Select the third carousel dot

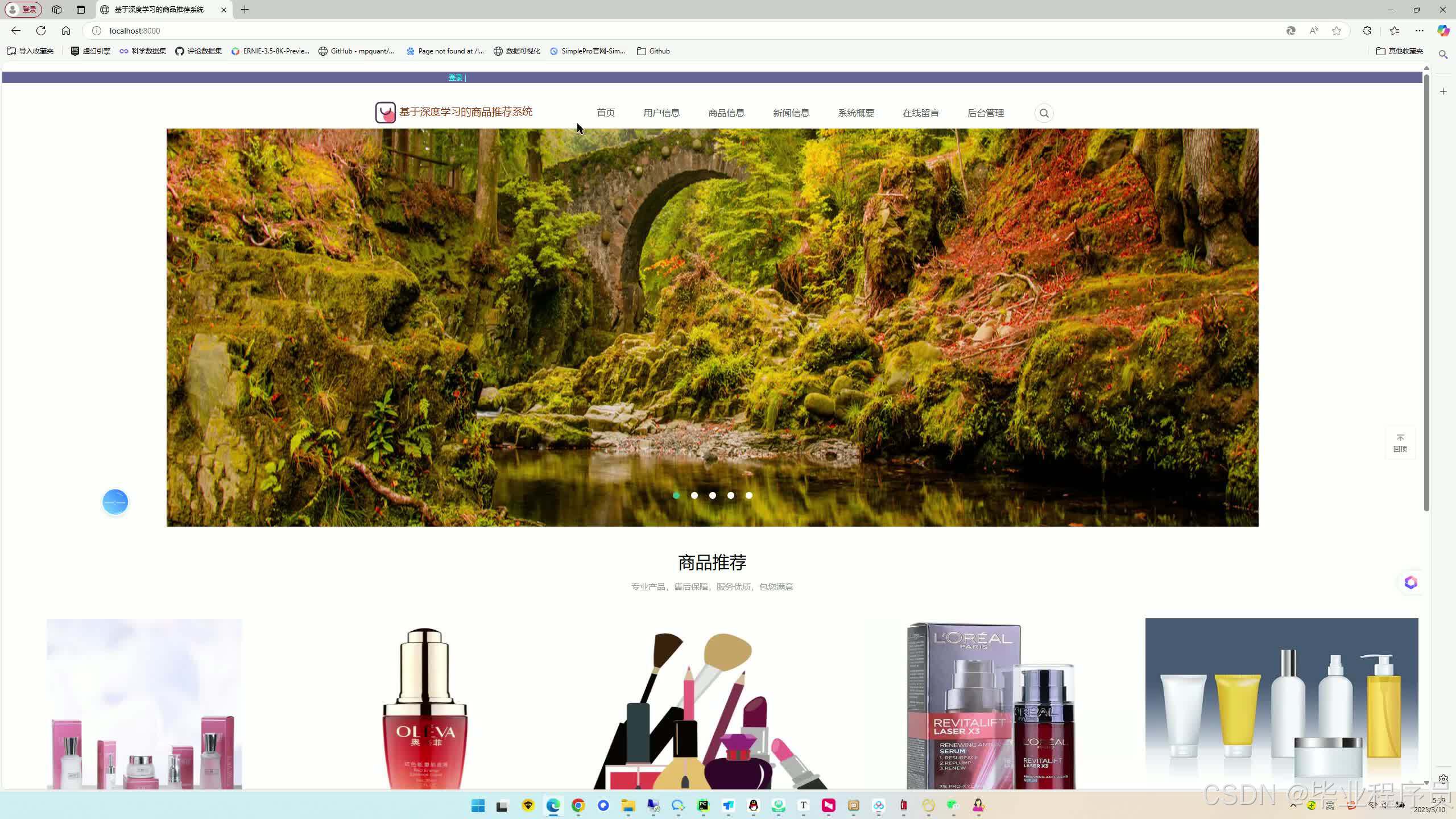pyautogui.click(x=713, y=495)
